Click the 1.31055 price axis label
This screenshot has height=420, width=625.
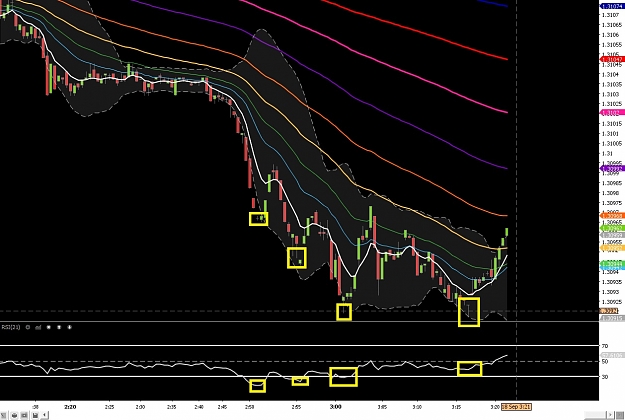(612, 45)
